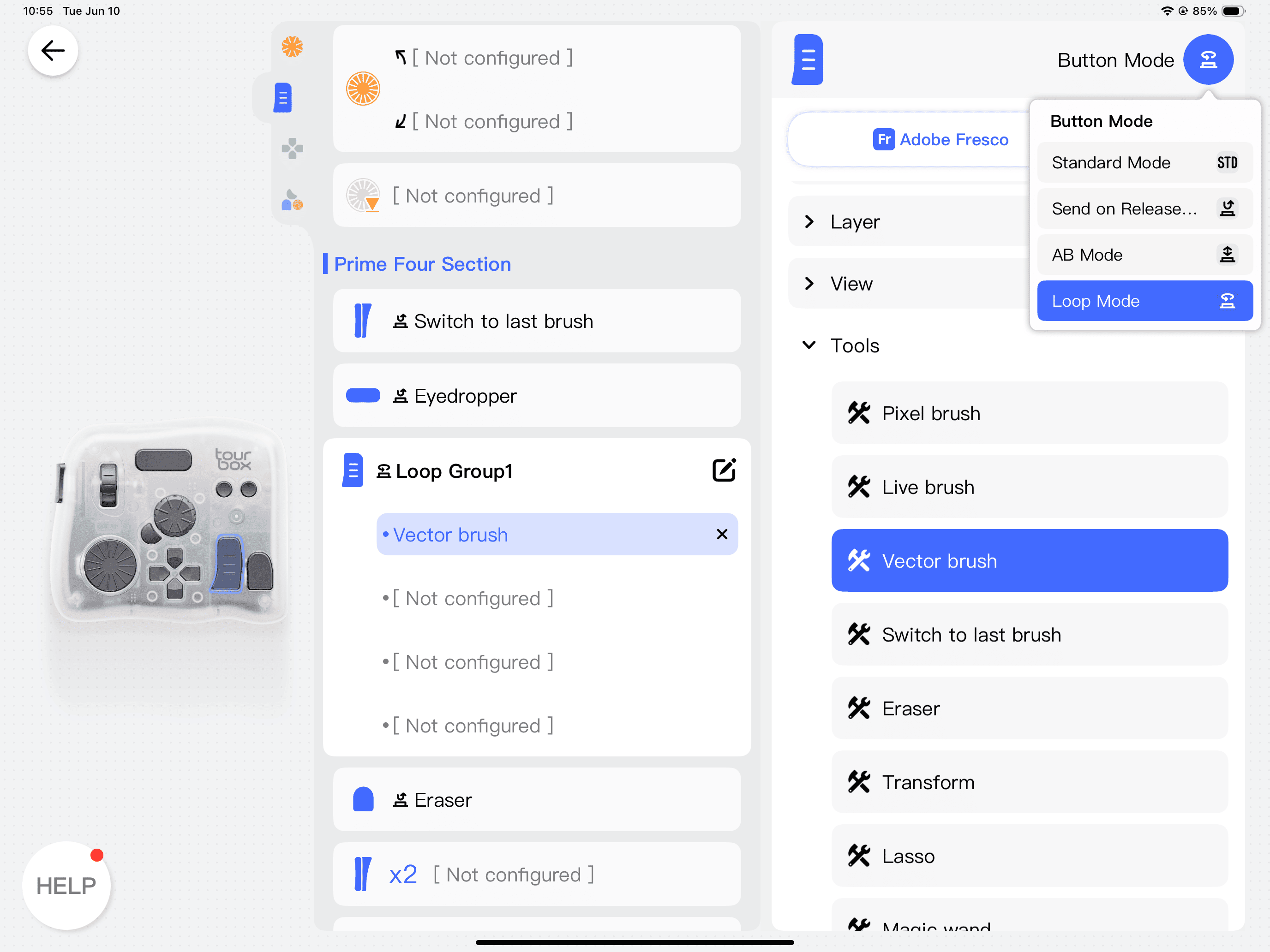The width and height of the screenshot is (1270, 952).
Task: Select the shapes section sidebar icon
Action: tap(292, 200)
